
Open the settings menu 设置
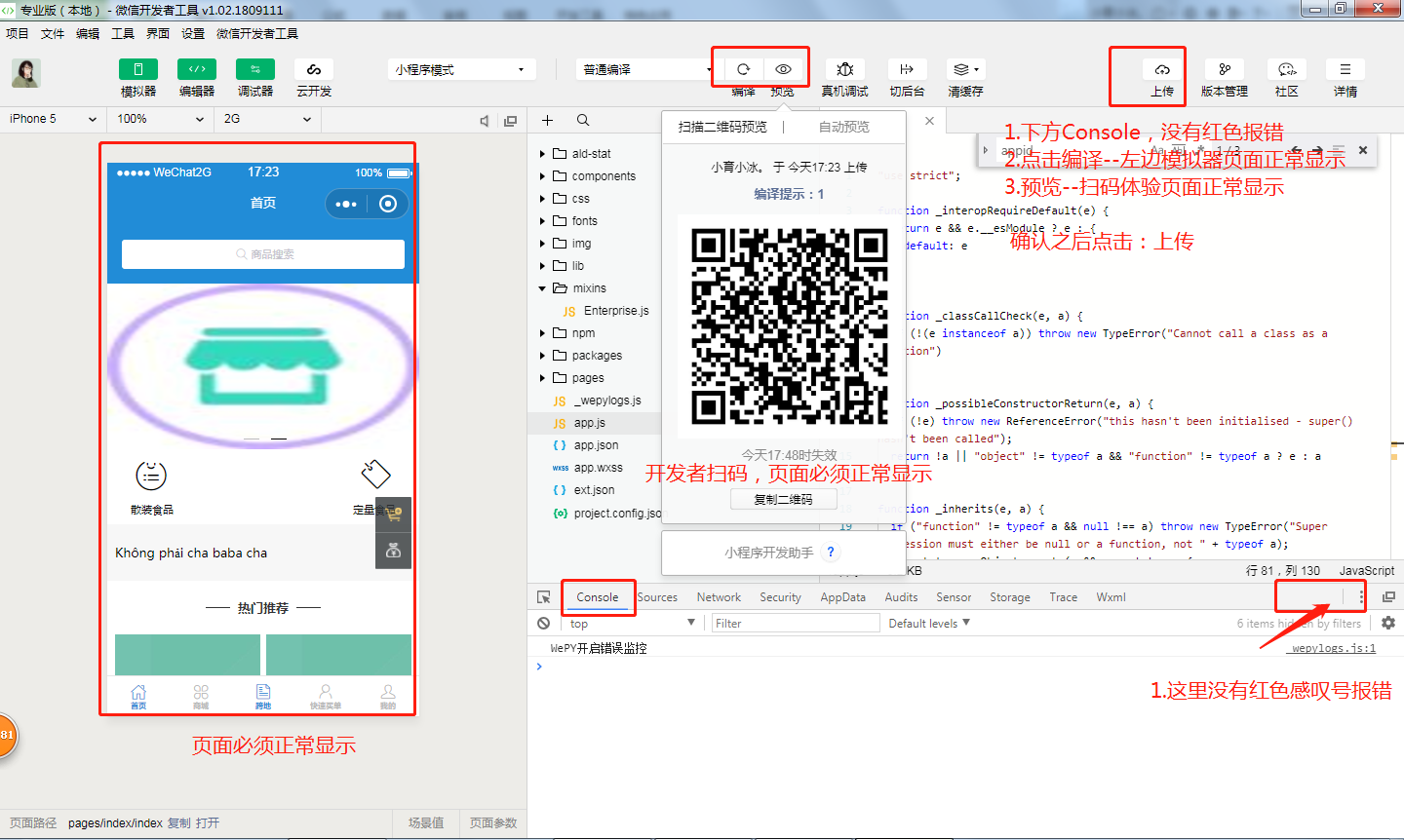coord(193,33)
